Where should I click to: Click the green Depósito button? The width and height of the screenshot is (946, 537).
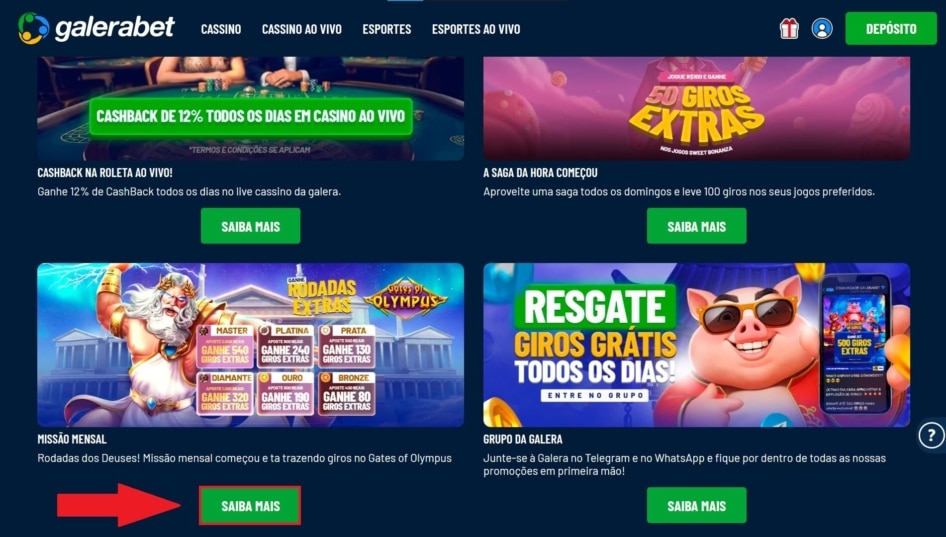coord(891,28)
